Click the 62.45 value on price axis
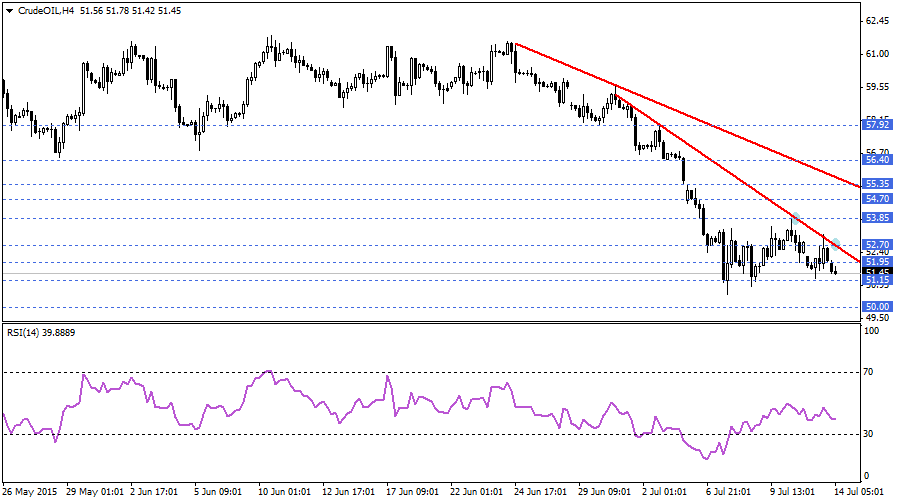Image resolution: width=900 pixels, height=500 pixels. [x=877, y=21]
